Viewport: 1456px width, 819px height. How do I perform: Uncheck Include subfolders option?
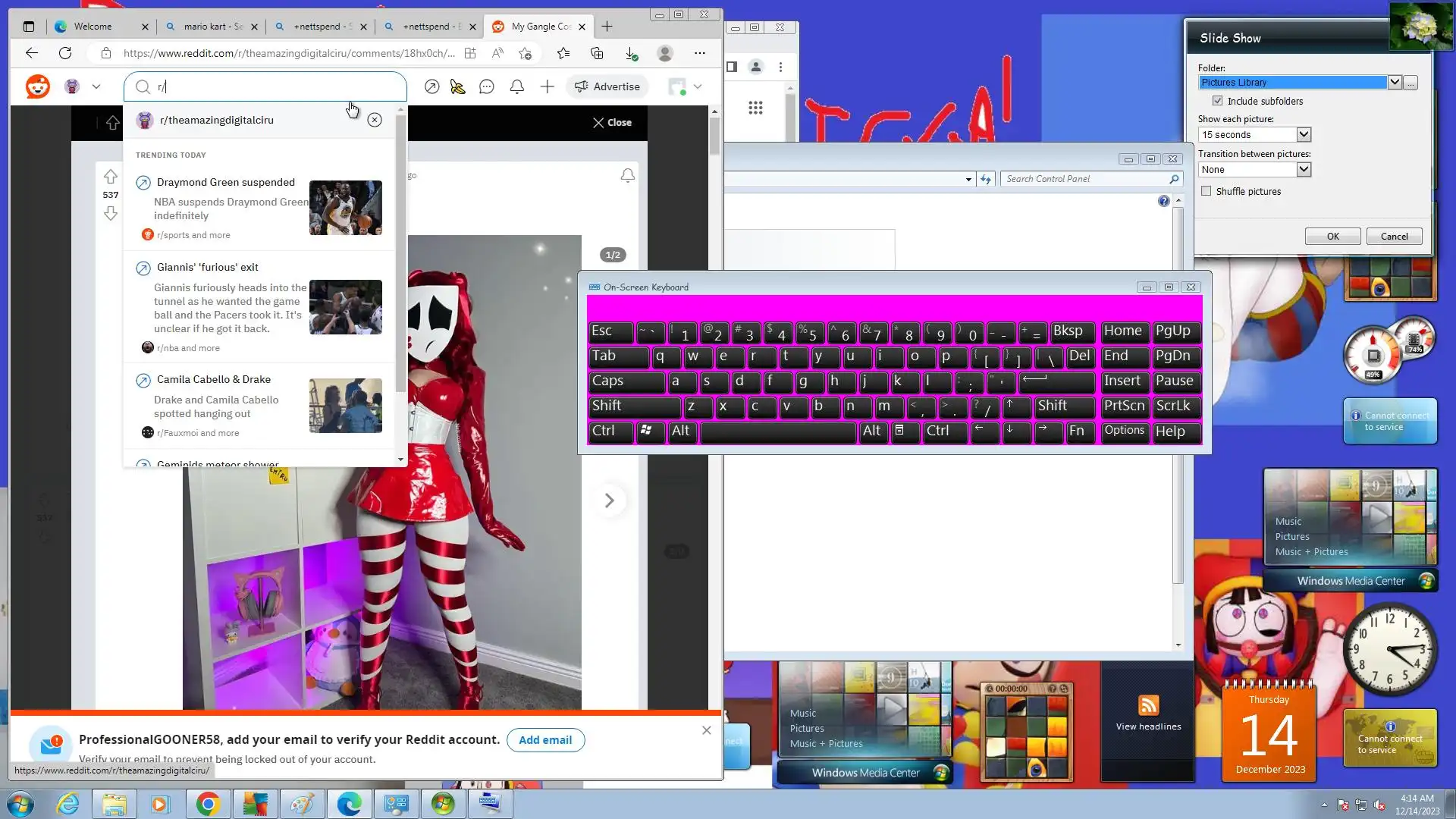click(1218, 101)
